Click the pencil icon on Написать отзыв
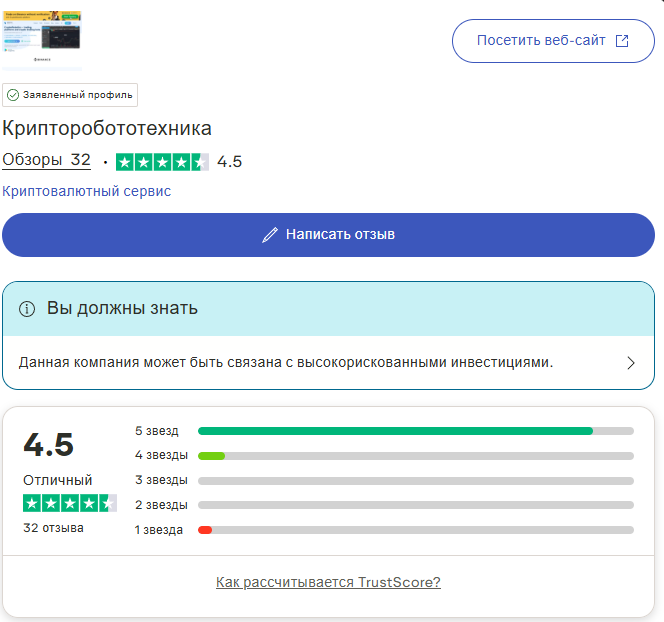The width and height of the screenshot is (664, 622). pos(270,235)
